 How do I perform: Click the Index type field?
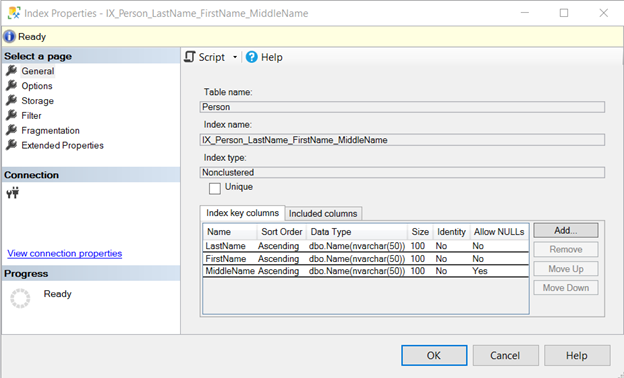pos(402,172)
